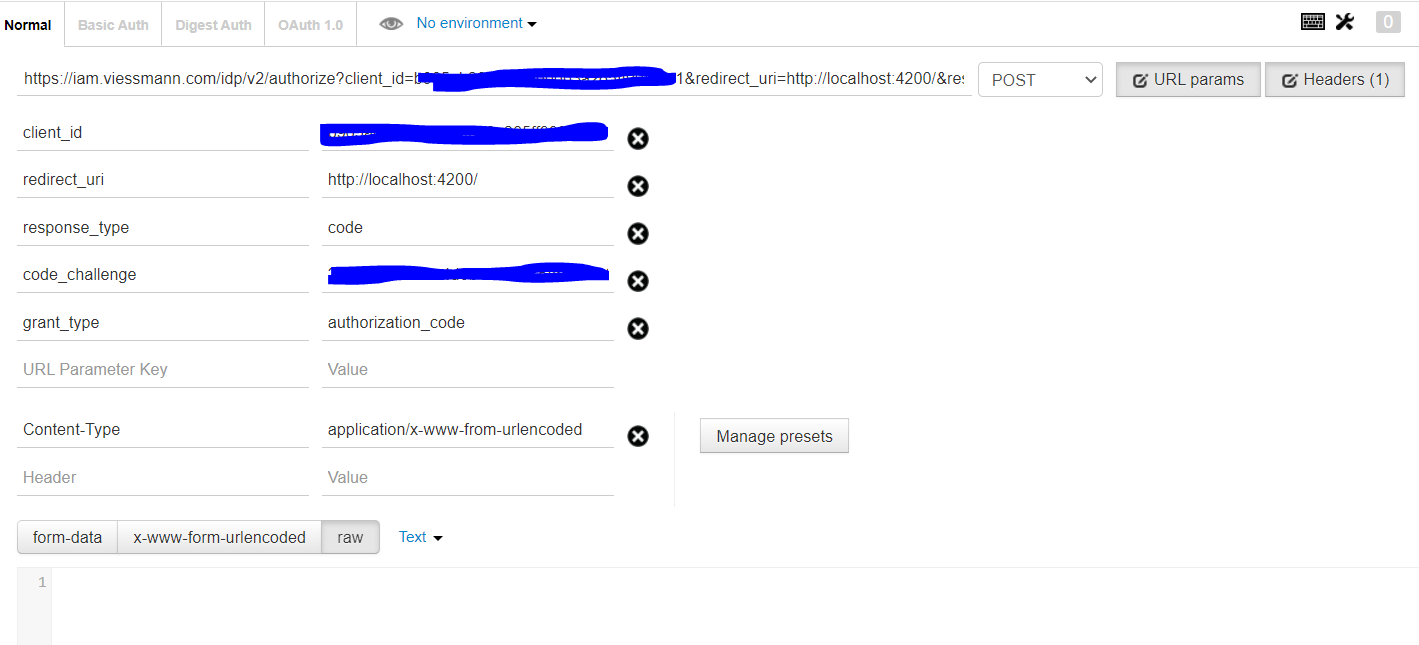Click the http://localhost:4200/ value field
1419x645 pixels.
[x=468, y=180]
